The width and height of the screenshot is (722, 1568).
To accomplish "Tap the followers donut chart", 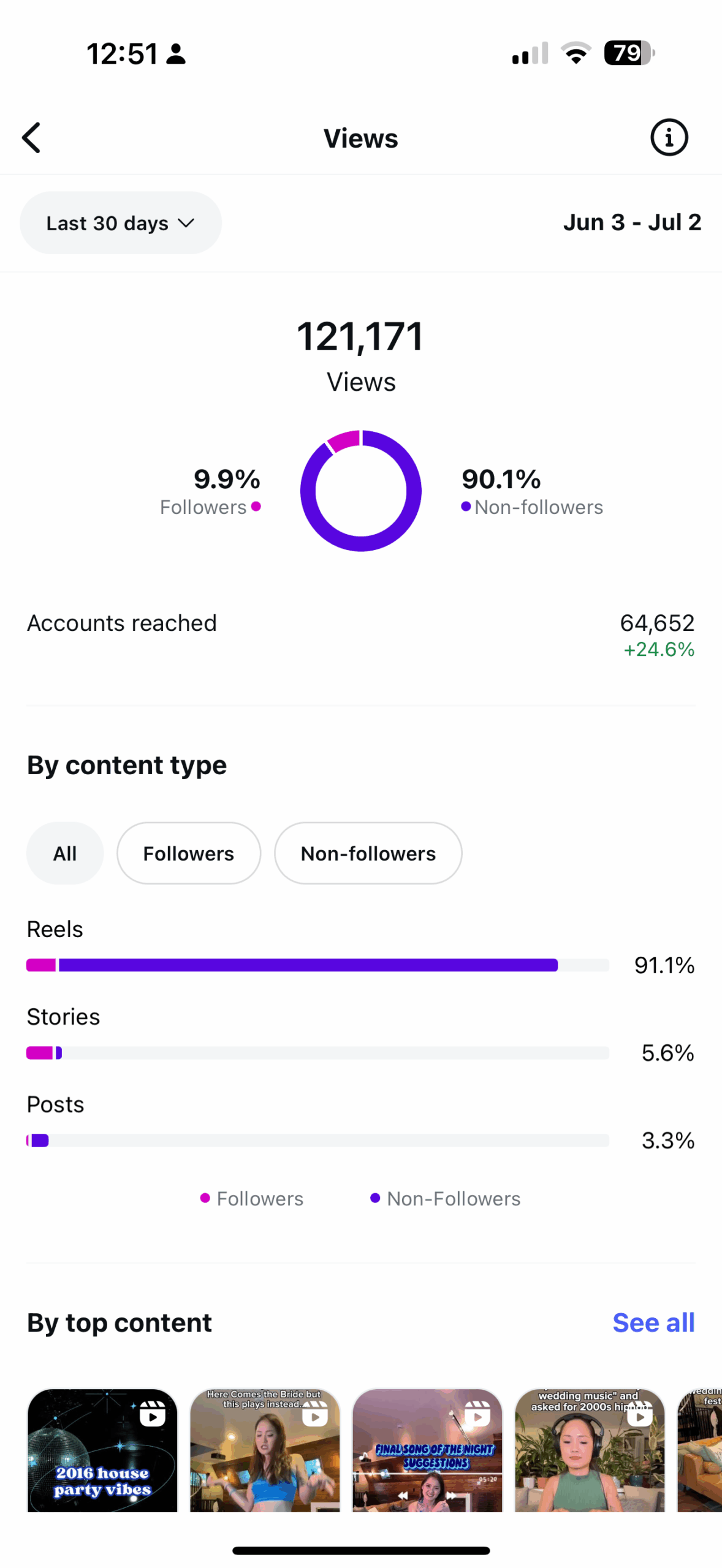I will pos(361,491).
